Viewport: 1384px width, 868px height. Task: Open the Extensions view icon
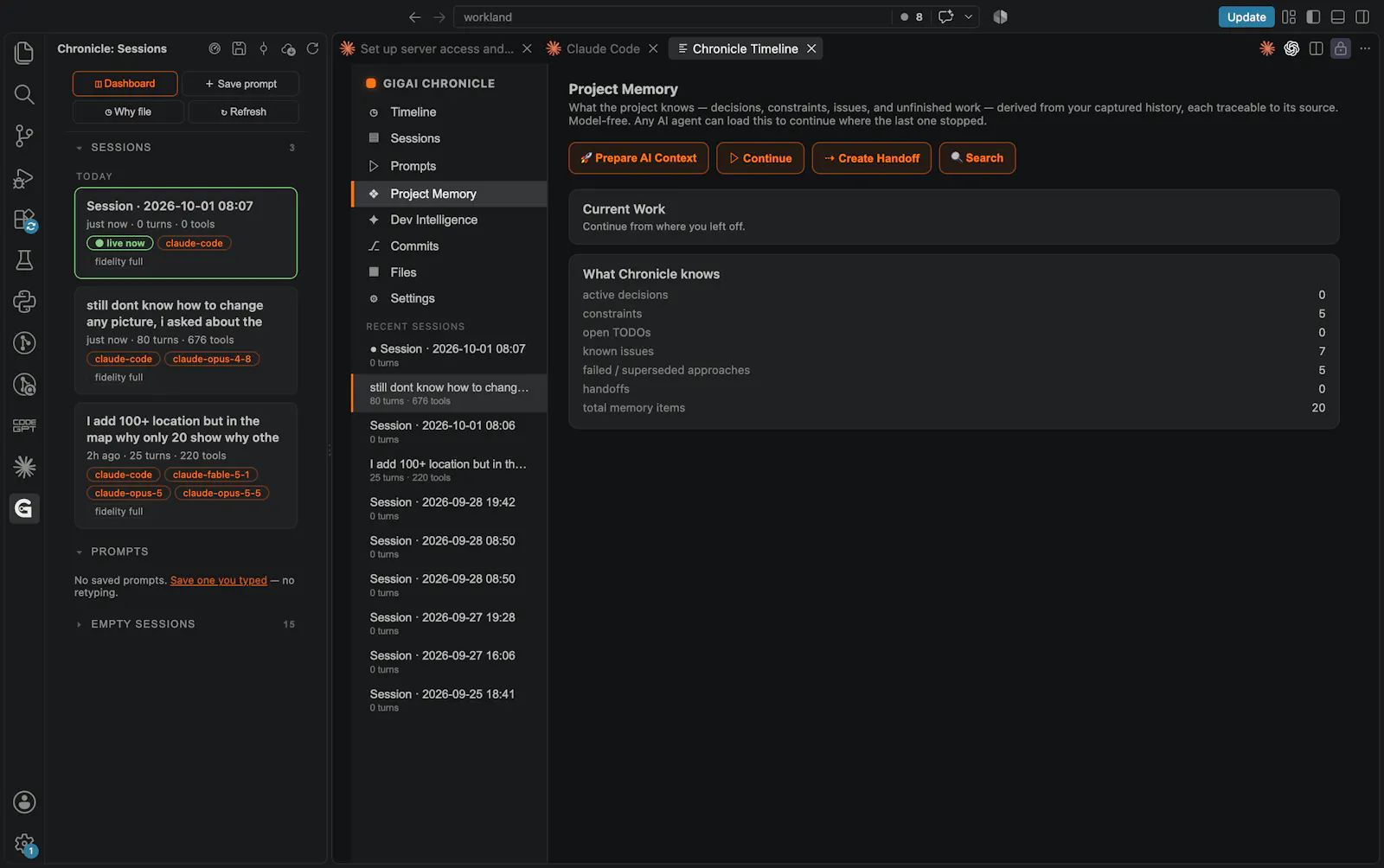(24, 220)
